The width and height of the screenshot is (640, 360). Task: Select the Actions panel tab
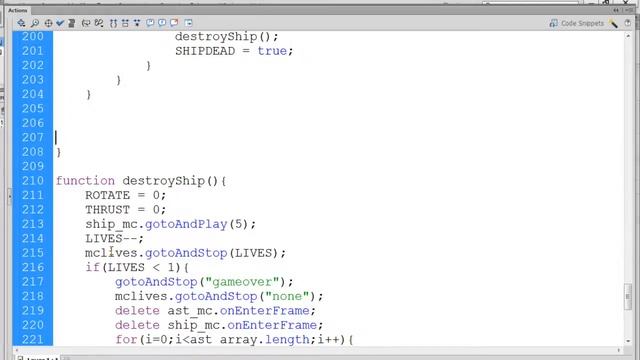18,10
